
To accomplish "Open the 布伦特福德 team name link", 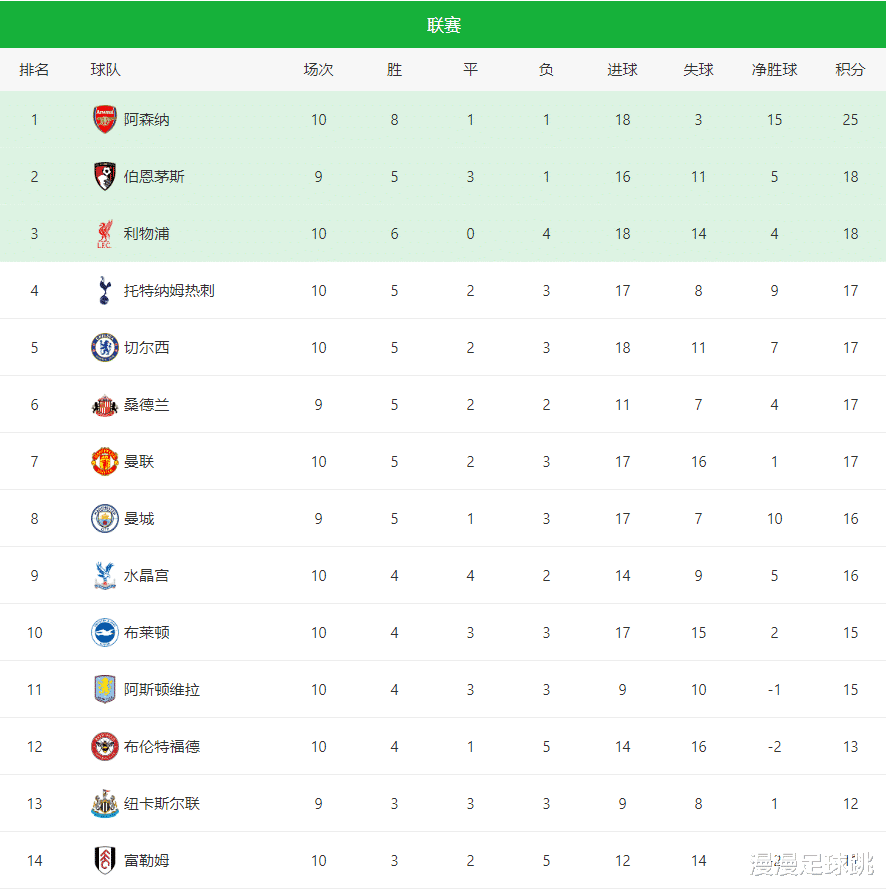I will click(x=162, y=747).
